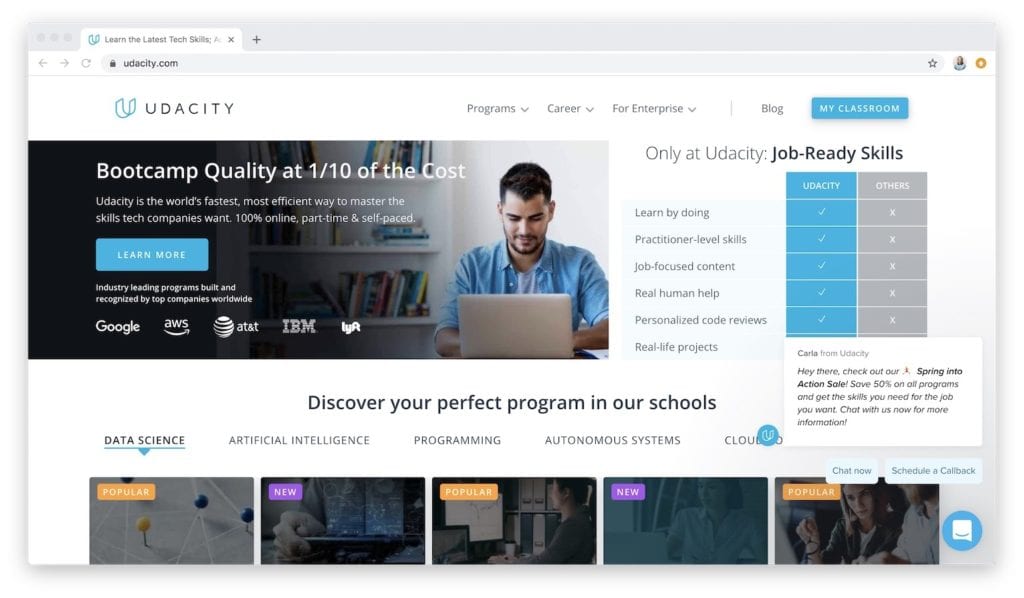This screenshot has height=598, width=1024.
Task: Open the browser profile avatar
Action: pyautogui.click(x=959, y=63)
